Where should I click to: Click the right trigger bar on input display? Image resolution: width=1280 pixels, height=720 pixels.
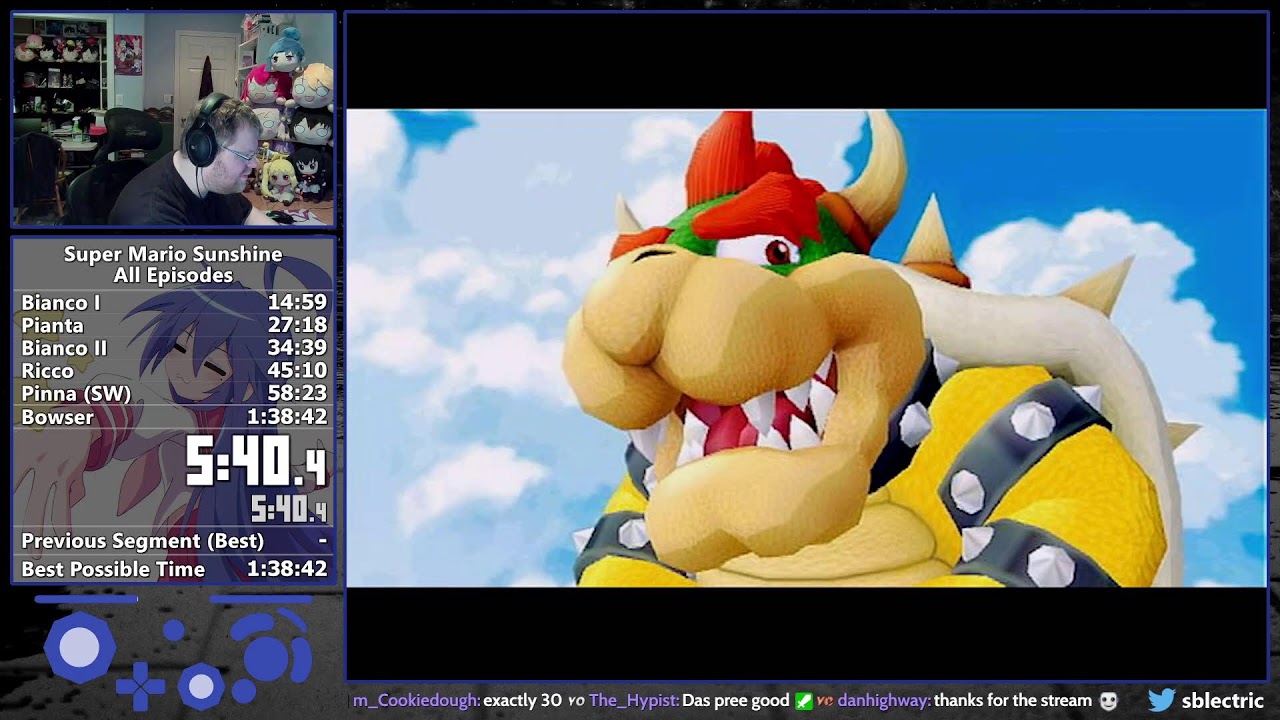[260, 600]
